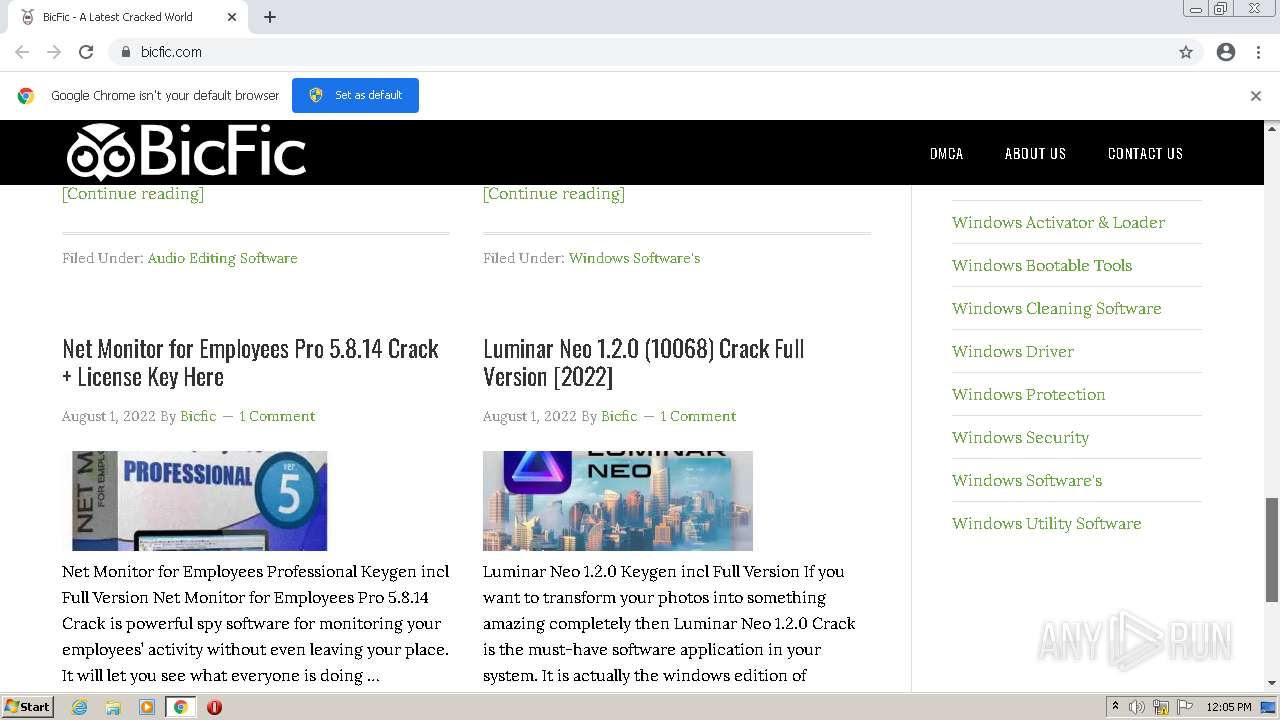This screenshot has width=1280, height=720.
Task: Continue reading the Windows Software's post
Action: tap(554, 193)
